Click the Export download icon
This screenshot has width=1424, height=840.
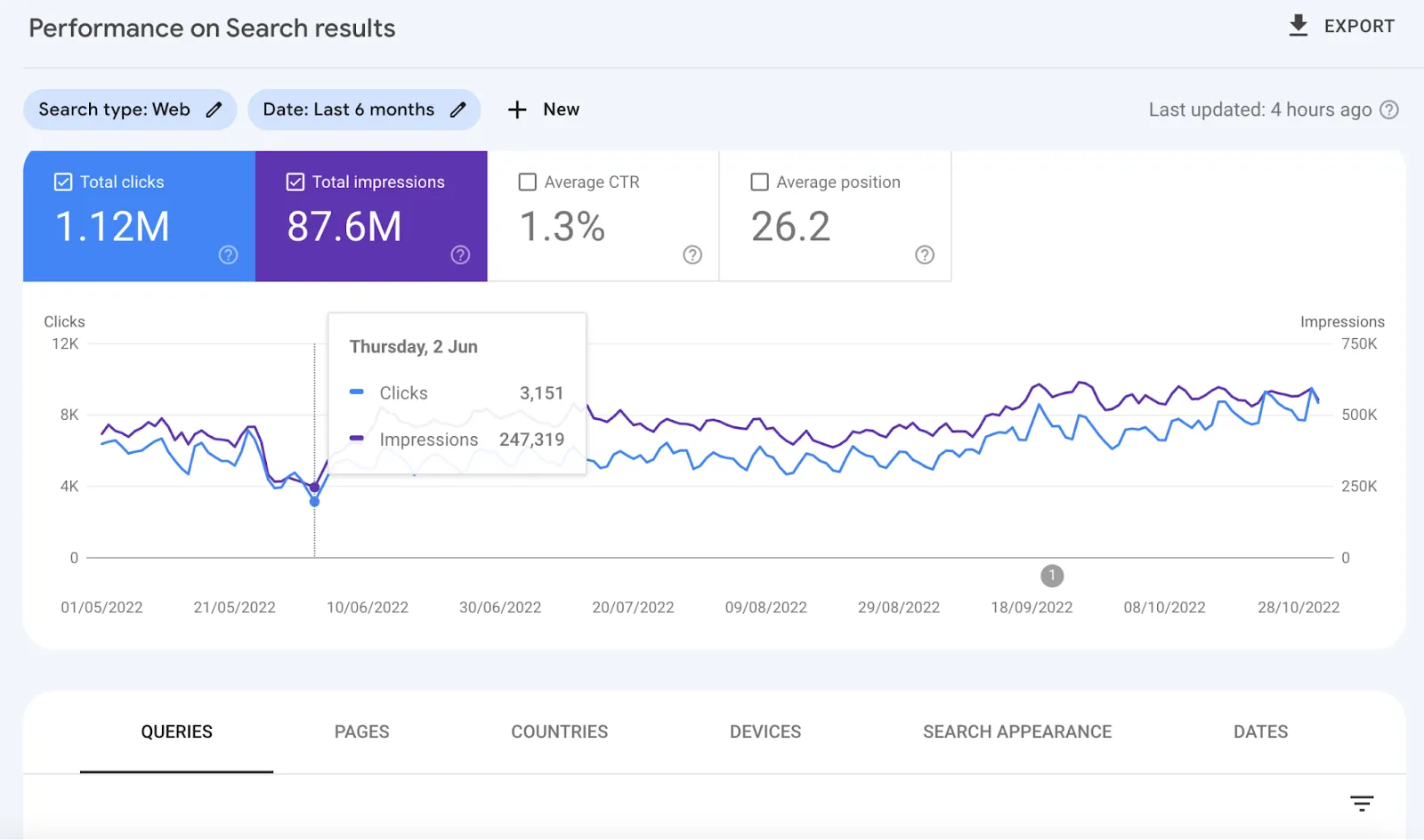click(x=1299, y=26)
